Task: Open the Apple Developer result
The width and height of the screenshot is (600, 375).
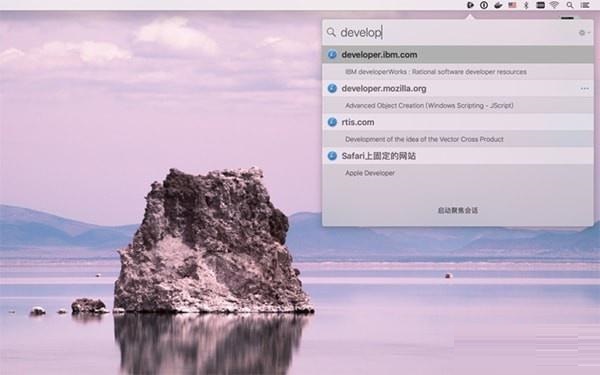Action: [458, 173]
